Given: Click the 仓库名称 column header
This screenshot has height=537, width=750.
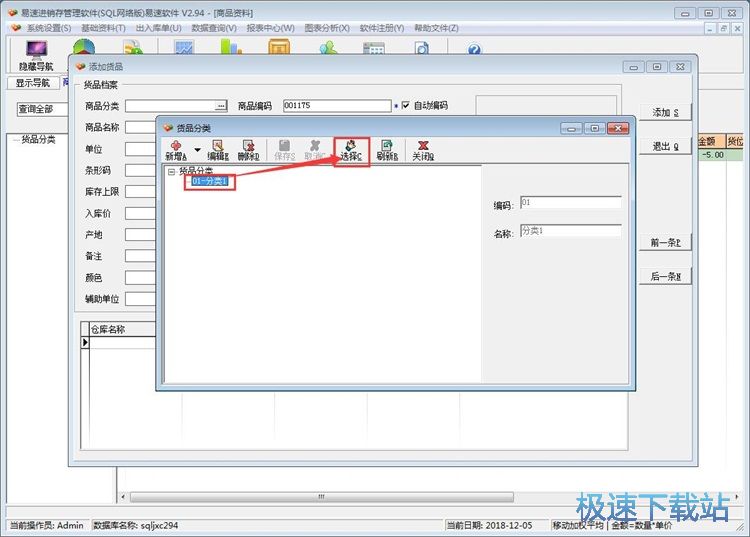Looking at the screenshot, I should 122,329.
